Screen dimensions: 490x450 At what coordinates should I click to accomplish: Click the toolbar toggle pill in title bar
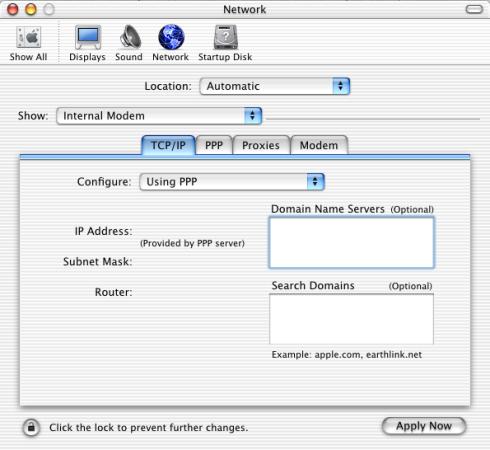(x=474, y=9)
